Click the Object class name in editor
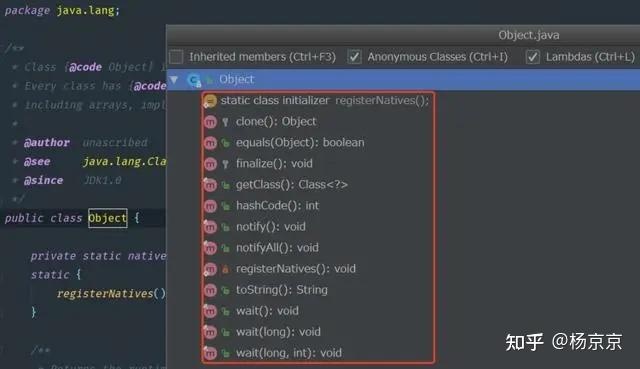640x369 pixels. 108,218
